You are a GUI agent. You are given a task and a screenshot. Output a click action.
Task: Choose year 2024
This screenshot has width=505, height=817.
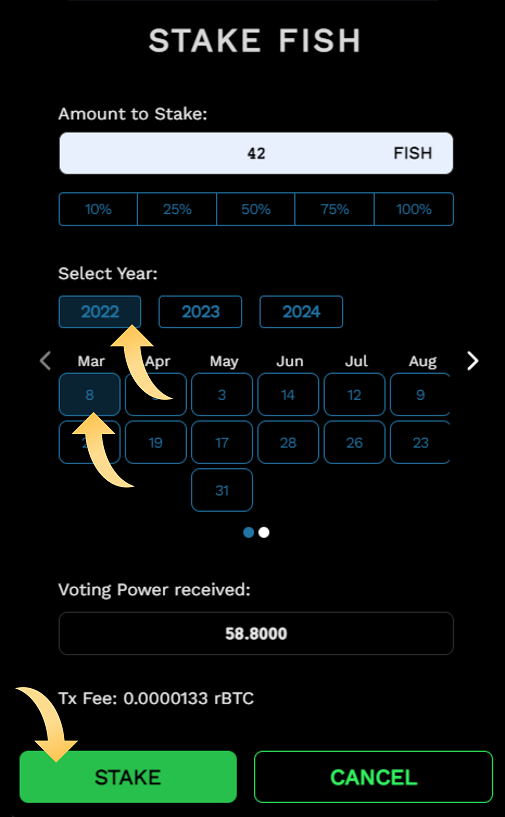(x=301, y=312)
